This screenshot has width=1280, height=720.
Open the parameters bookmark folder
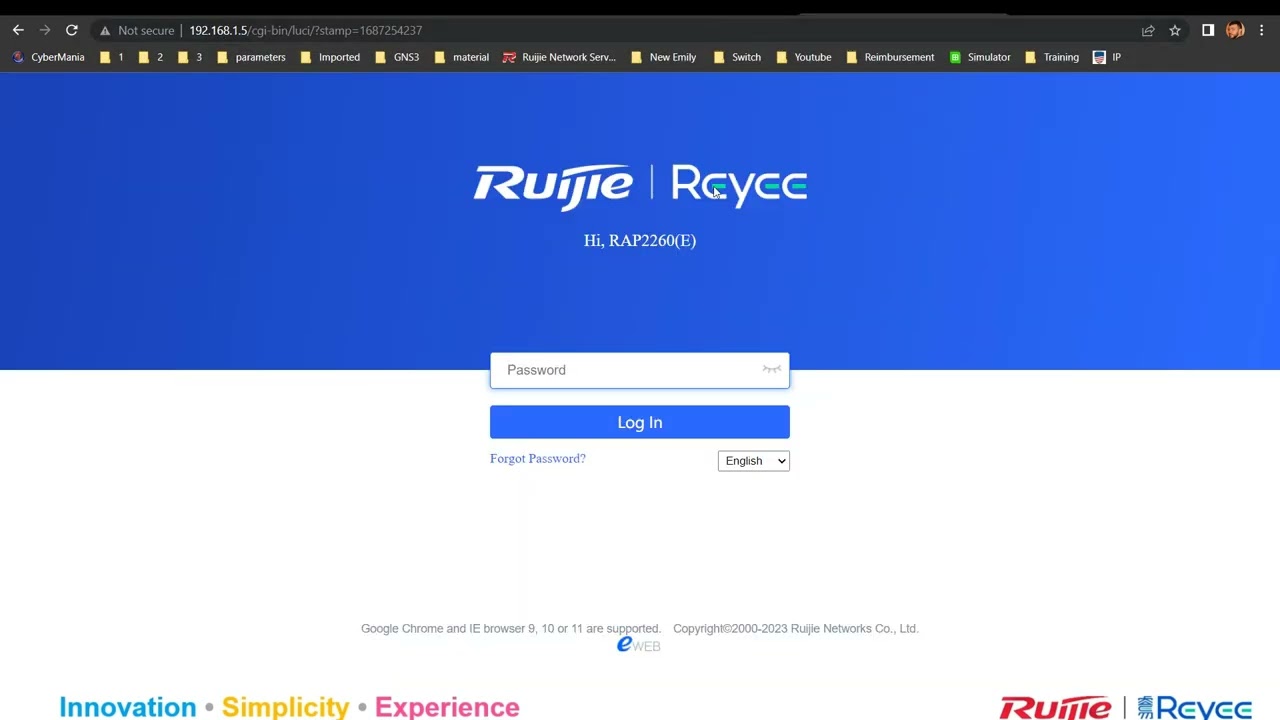[251, 57]
